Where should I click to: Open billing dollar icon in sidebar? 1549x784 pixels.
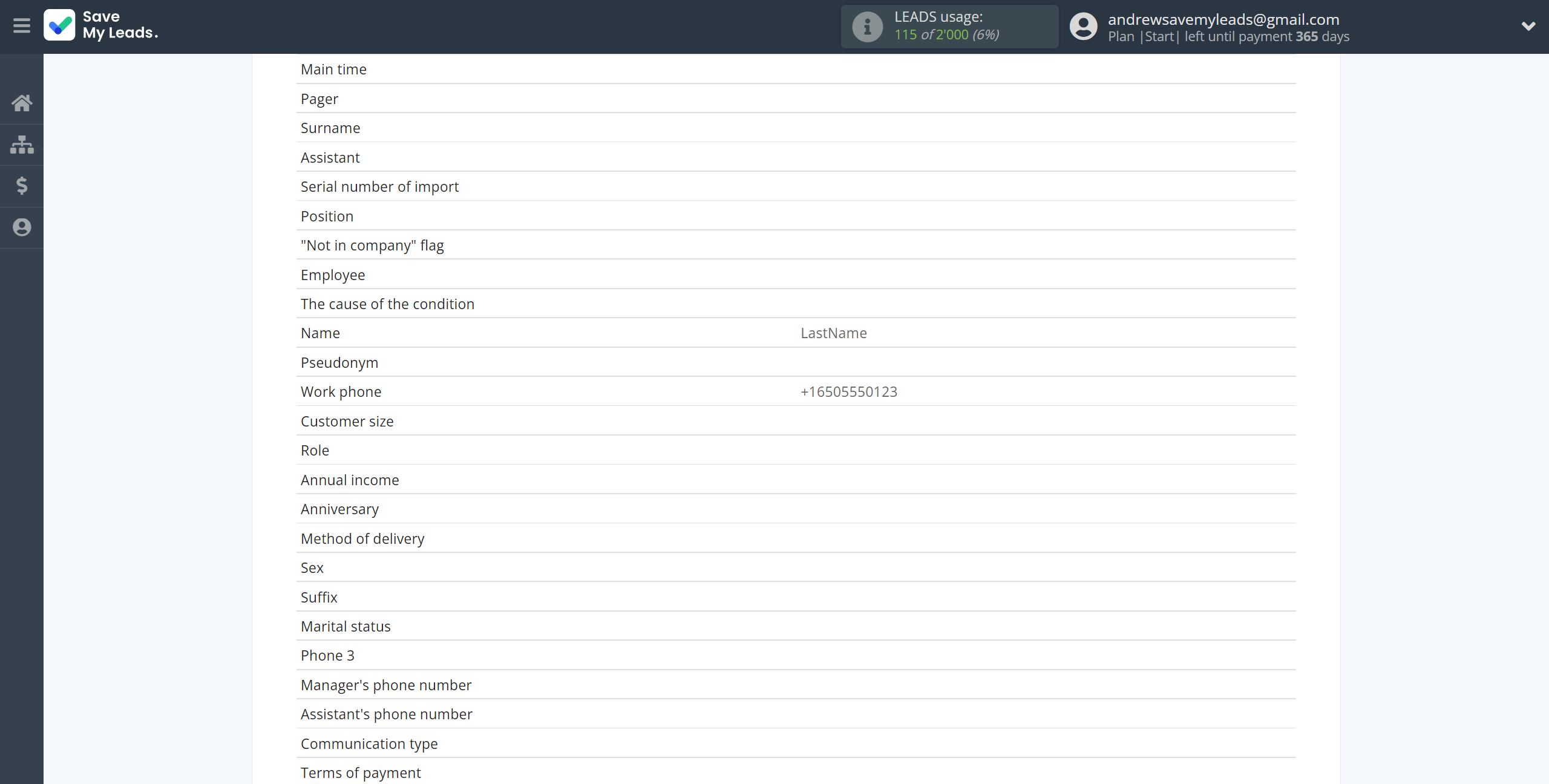tap(22, 186)
